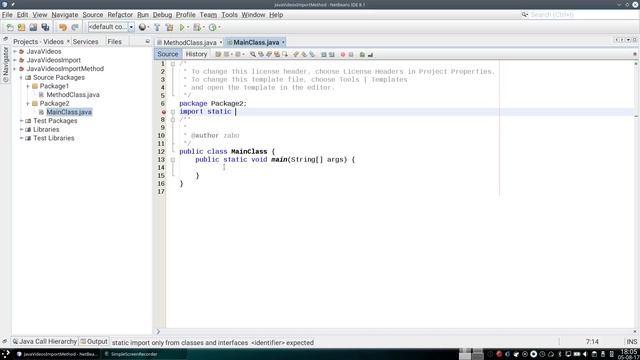Expand the Test Packages node
The height and width of the screenshot is (360, 640).
(21, 121)
